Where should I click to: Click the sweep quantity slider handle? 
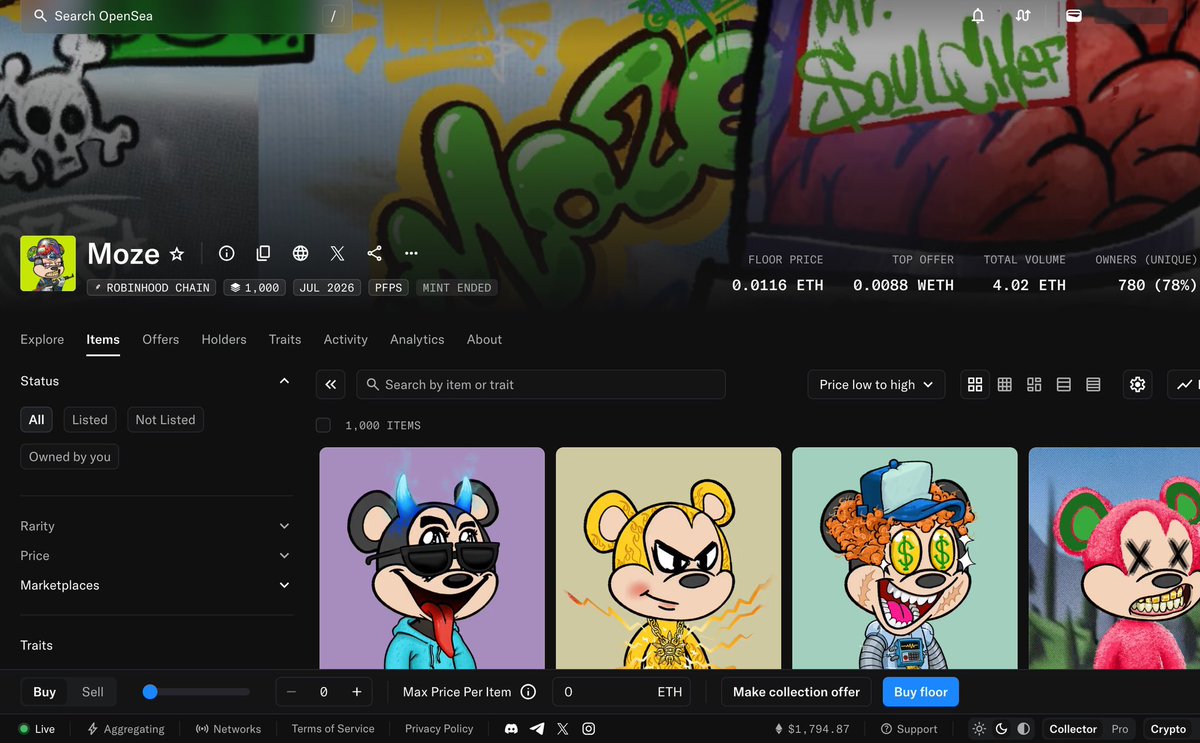point(150,692)
